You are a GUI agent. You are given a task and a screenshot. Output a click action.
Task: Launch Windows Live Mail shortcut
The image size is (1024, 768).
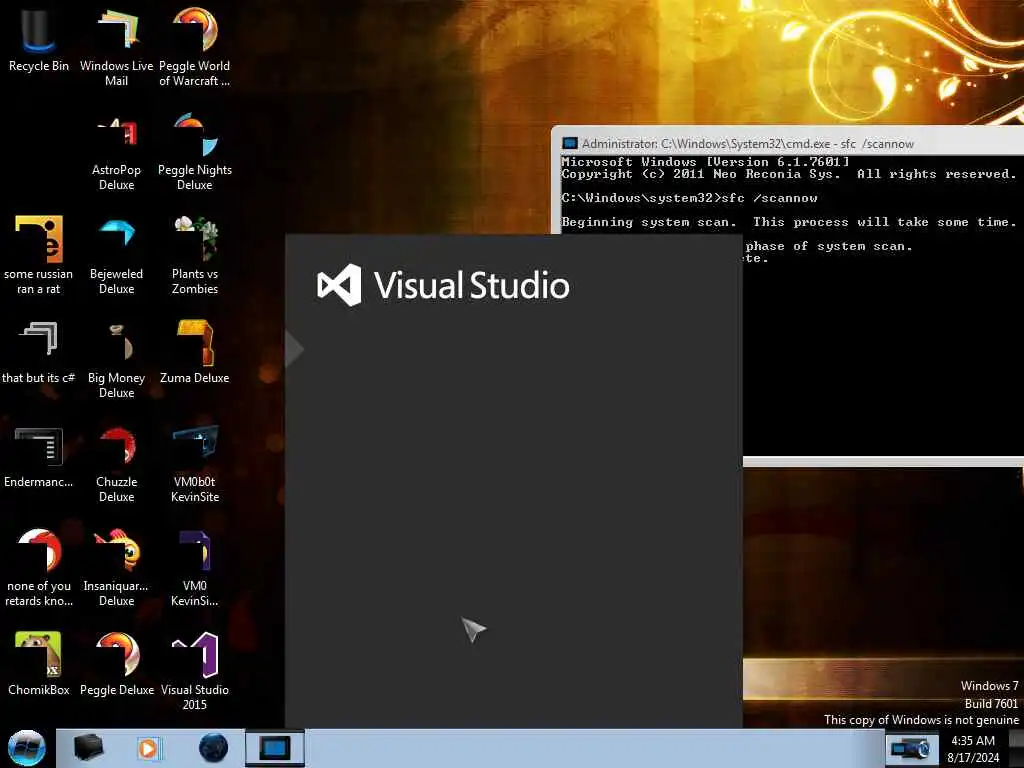click(x=116, y=47)
